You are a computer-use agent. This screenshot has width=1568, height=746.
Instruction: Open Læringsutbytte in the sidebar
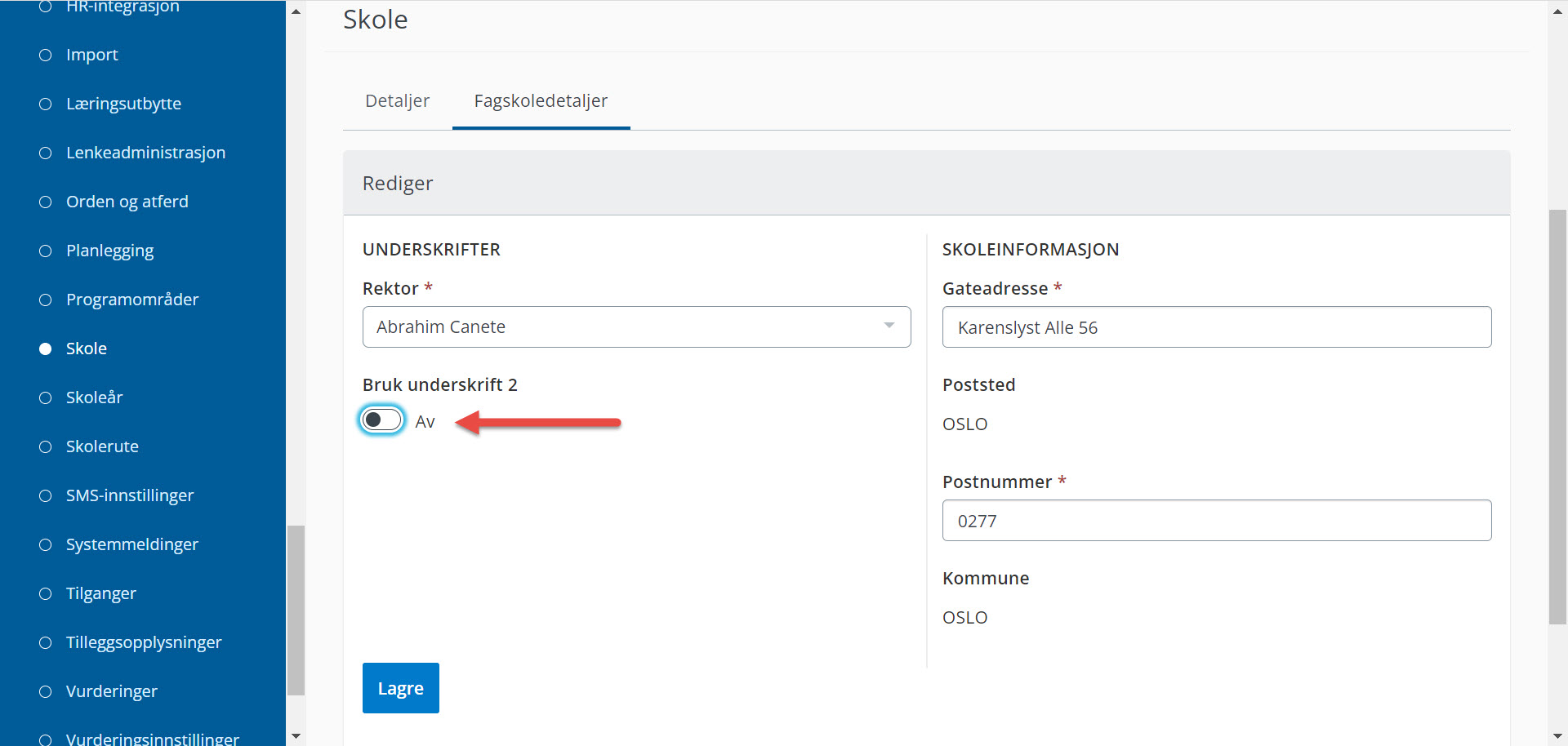[x=123, y=104]
